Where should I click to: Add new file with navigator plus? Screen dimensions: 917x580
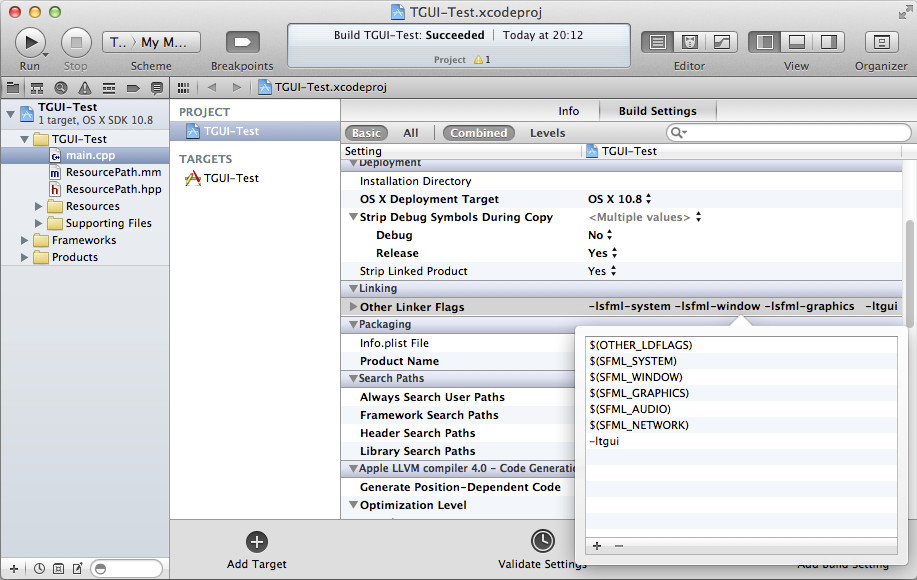coord(14,569)
